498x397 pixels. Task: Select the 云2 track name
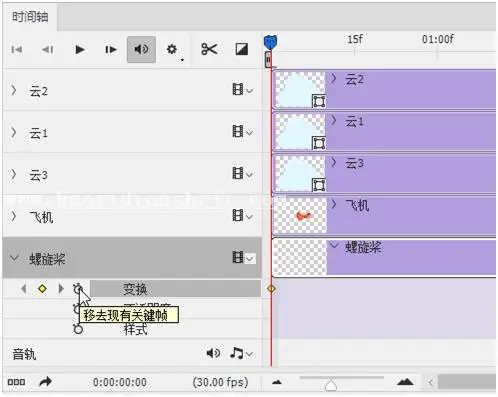pyautogui.click(x=39, y=91)
